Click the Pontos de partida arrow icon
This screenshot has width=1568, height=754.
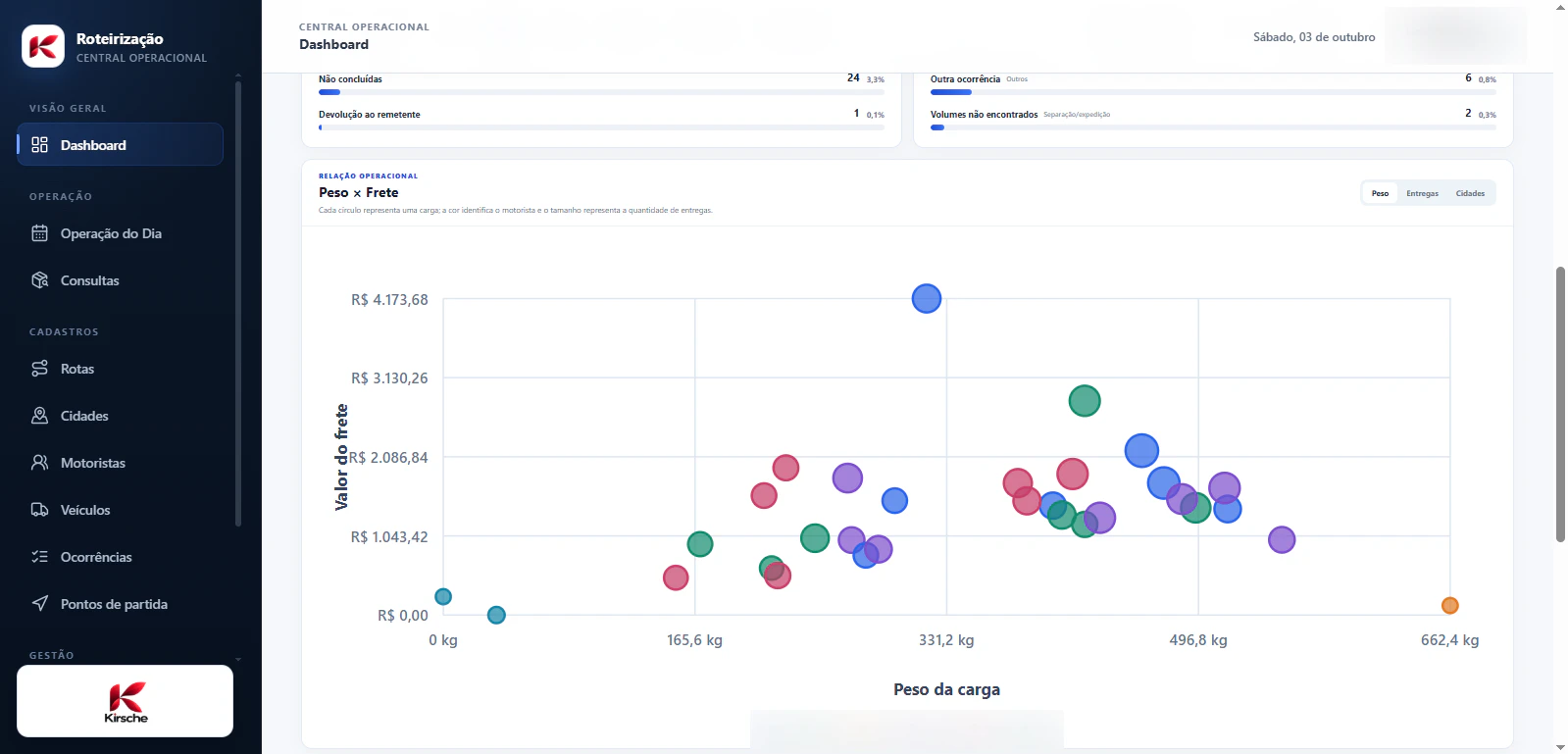click(x=39, y=604)
